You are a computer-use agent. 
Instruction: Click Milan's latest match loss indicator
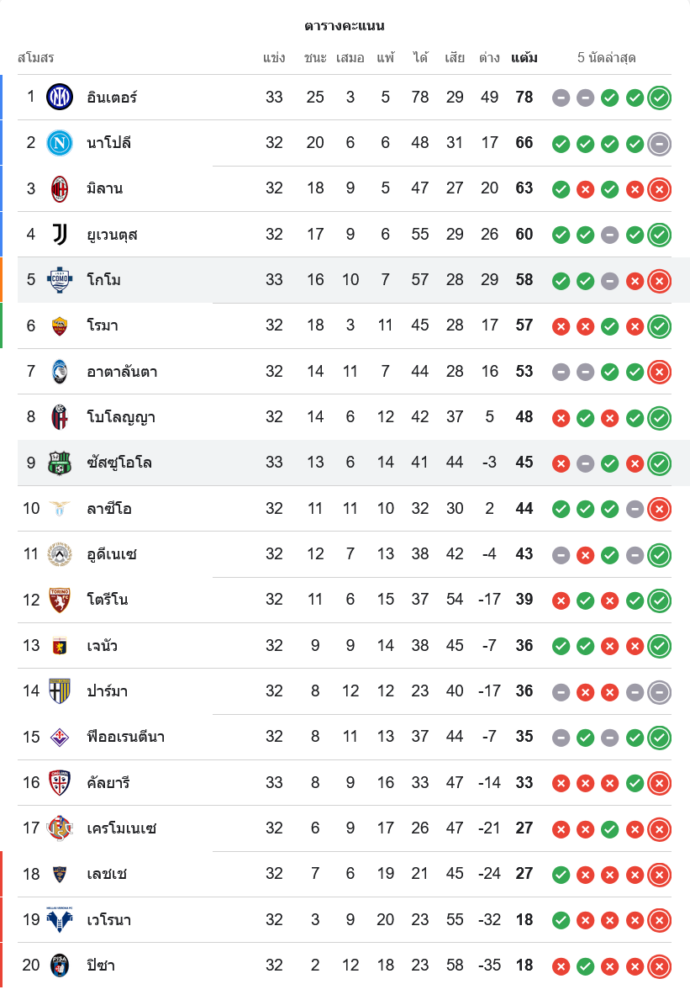click(659, 189)
